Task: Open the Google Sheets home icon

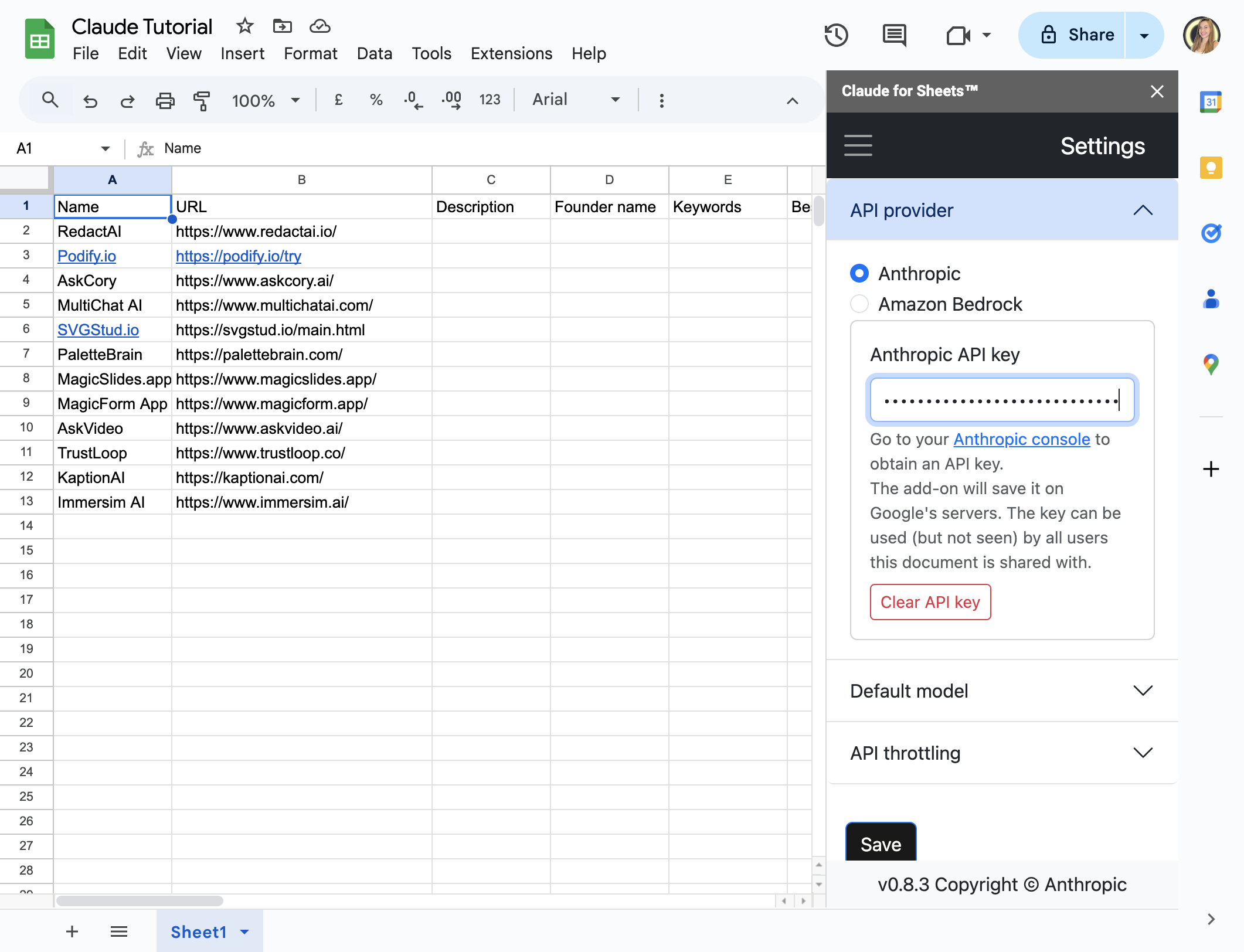Action: tap(40, 40)
